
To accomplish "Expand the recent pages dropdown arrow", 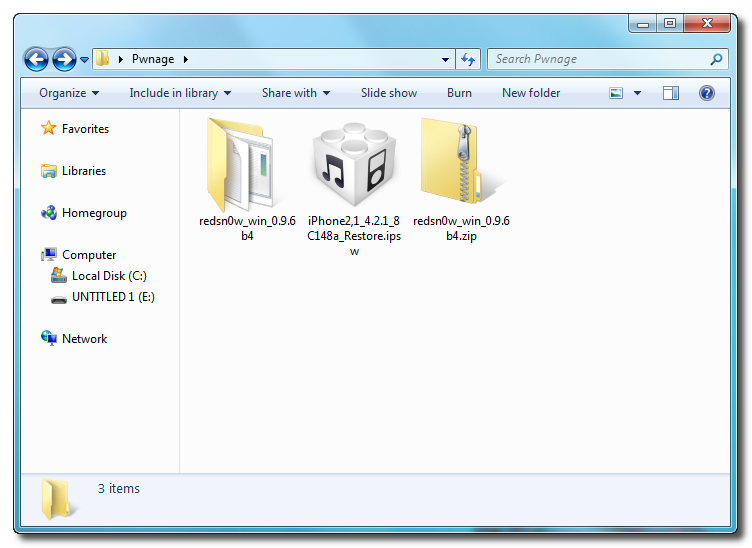I will pyautogui.click(x=85, y=60).
